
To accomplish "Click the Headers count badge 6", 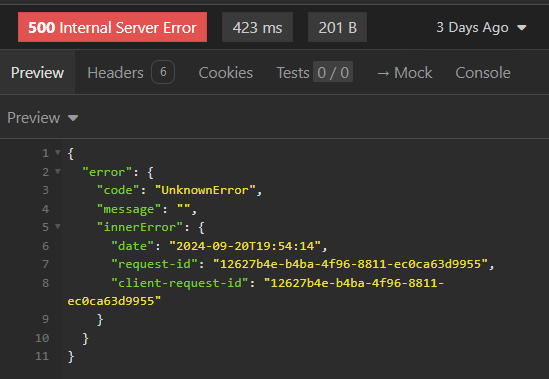I will [163, 72].
